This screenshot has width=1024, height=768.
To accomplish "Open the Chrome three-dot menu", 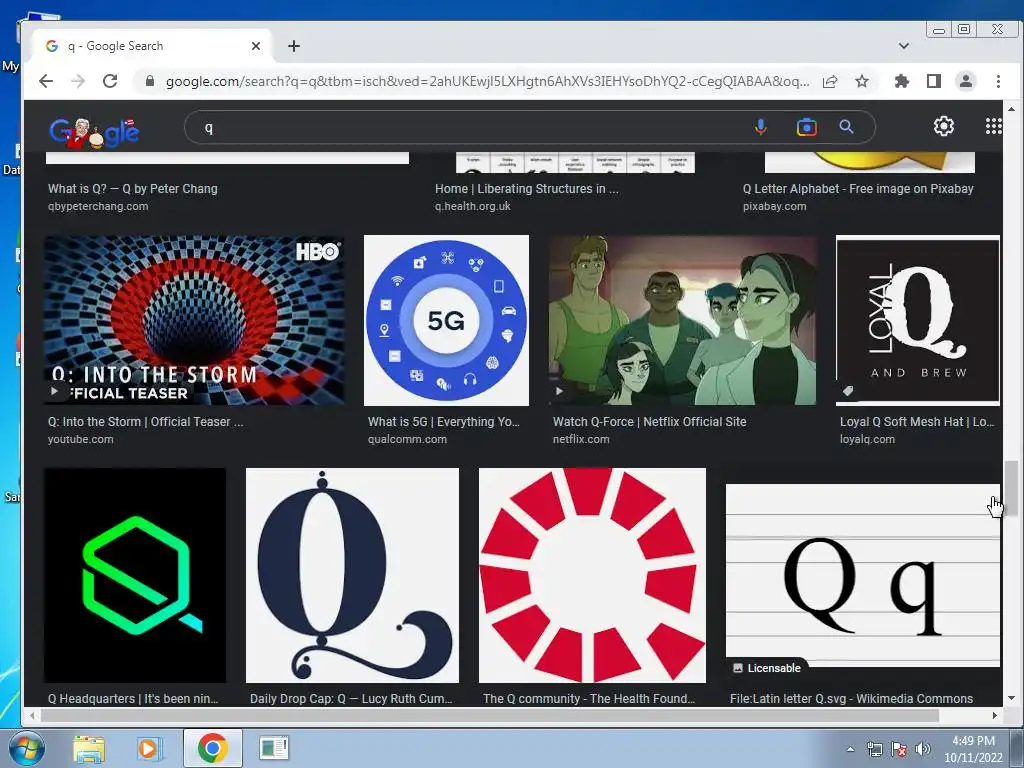I will point(998,81).
